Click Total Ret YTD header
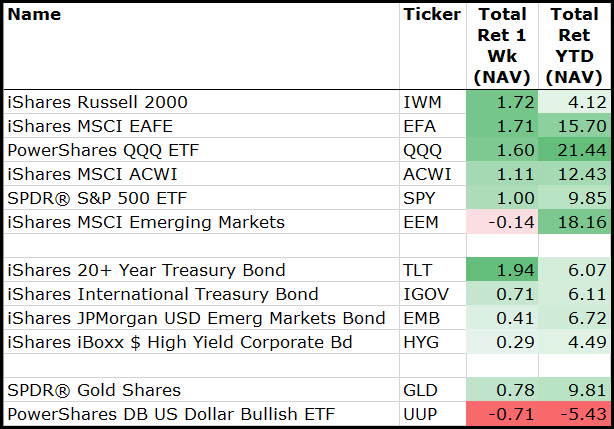Image resolution: width=614 pixels, height=429 pixels. 574,46
